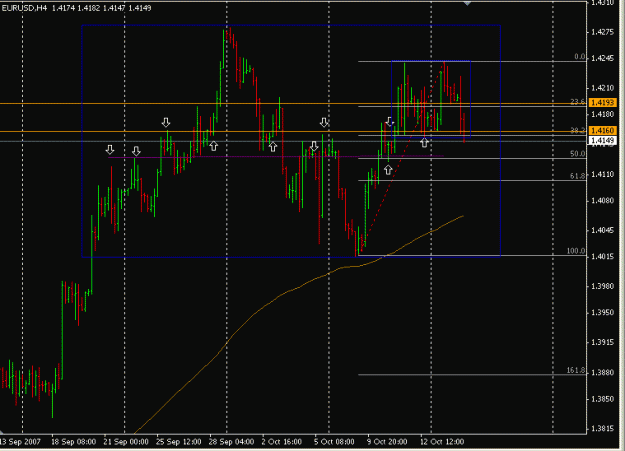Click the 2 Oct 16:00 time label
The height and width of the screenshot is (451, 625).
[281, 442]
